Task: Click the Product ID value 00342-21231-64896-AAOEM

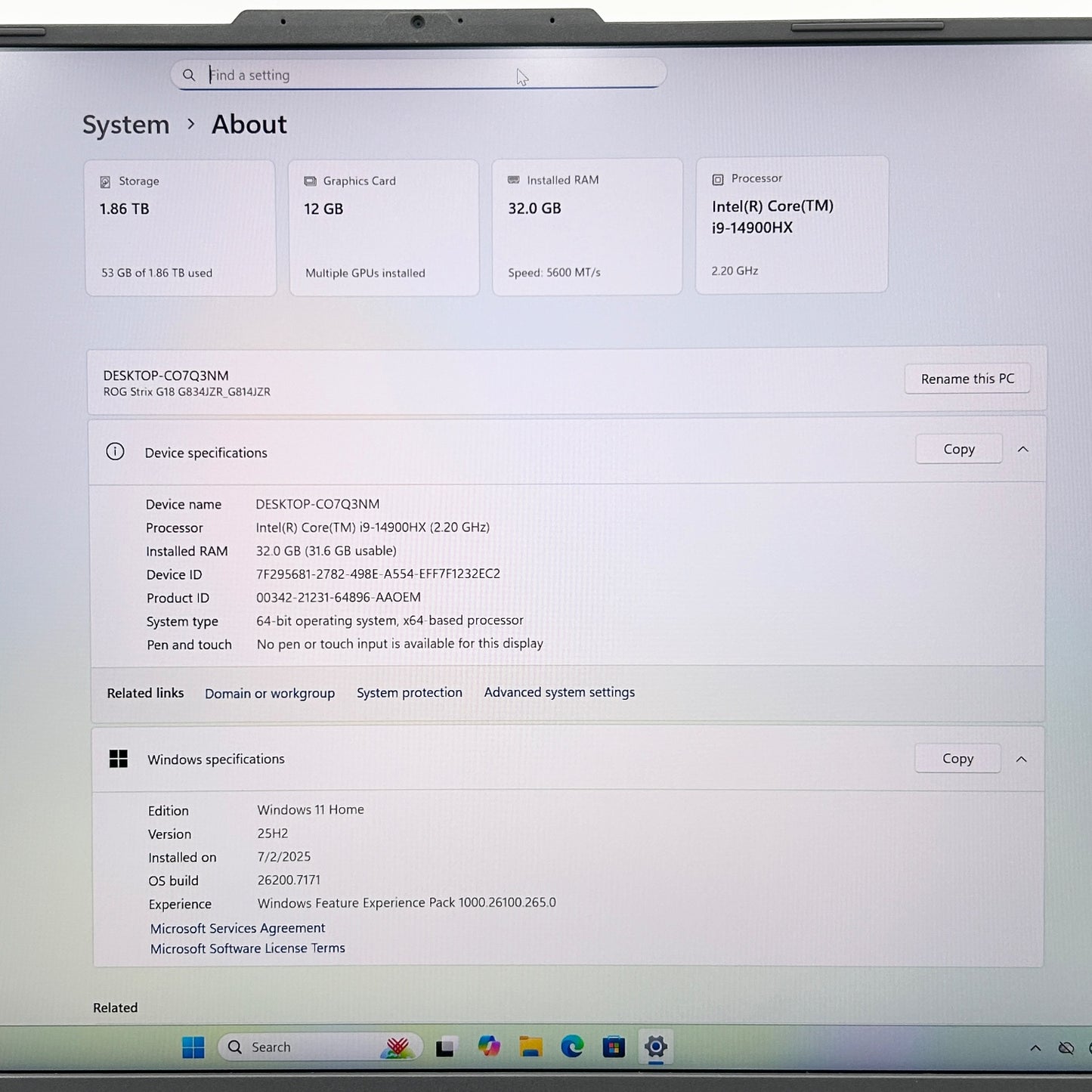Action: (339, 598)
